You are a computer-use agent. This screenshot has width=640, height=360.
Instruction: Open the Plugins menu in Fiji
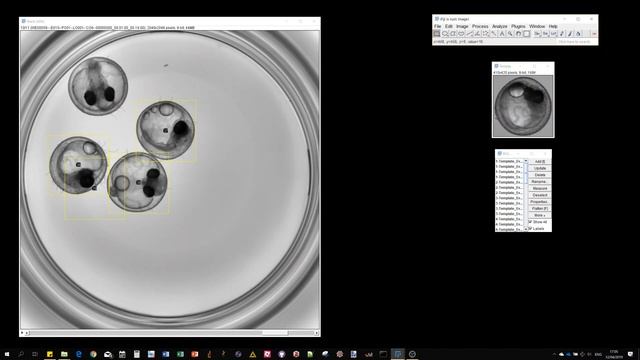[x=518, y=26]
